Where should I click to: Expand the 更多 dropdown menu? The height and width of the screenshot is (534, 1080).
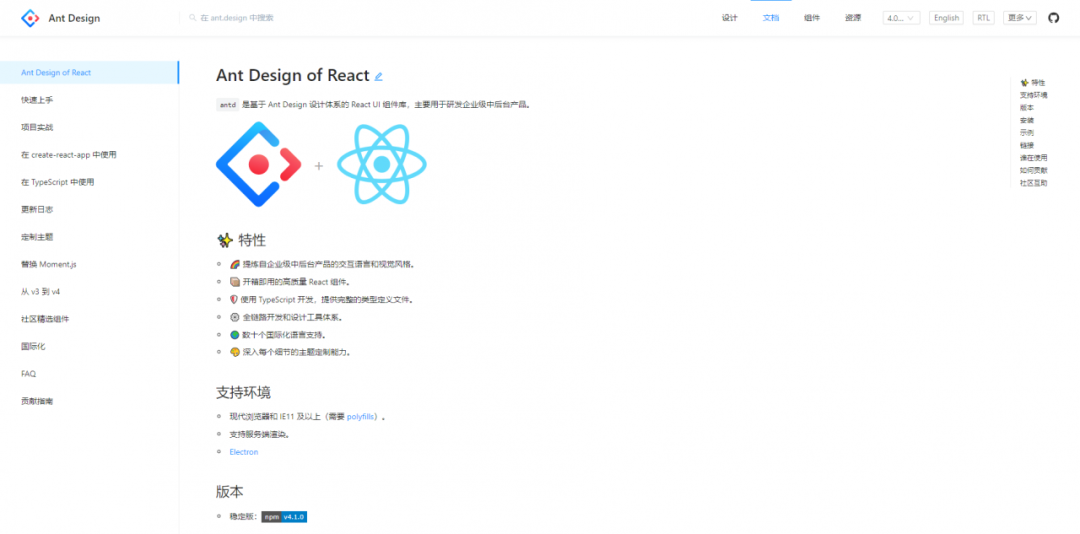click(x=1020, y=18)
